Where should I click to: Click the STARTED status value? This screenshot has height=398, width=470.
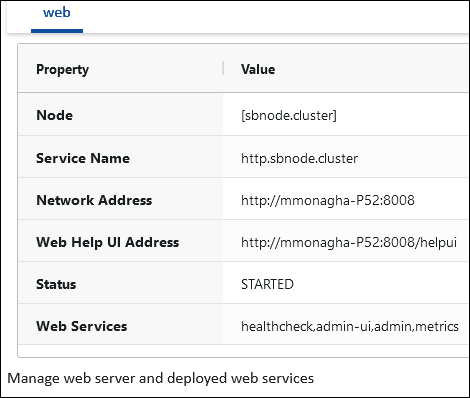coord(267,284)
